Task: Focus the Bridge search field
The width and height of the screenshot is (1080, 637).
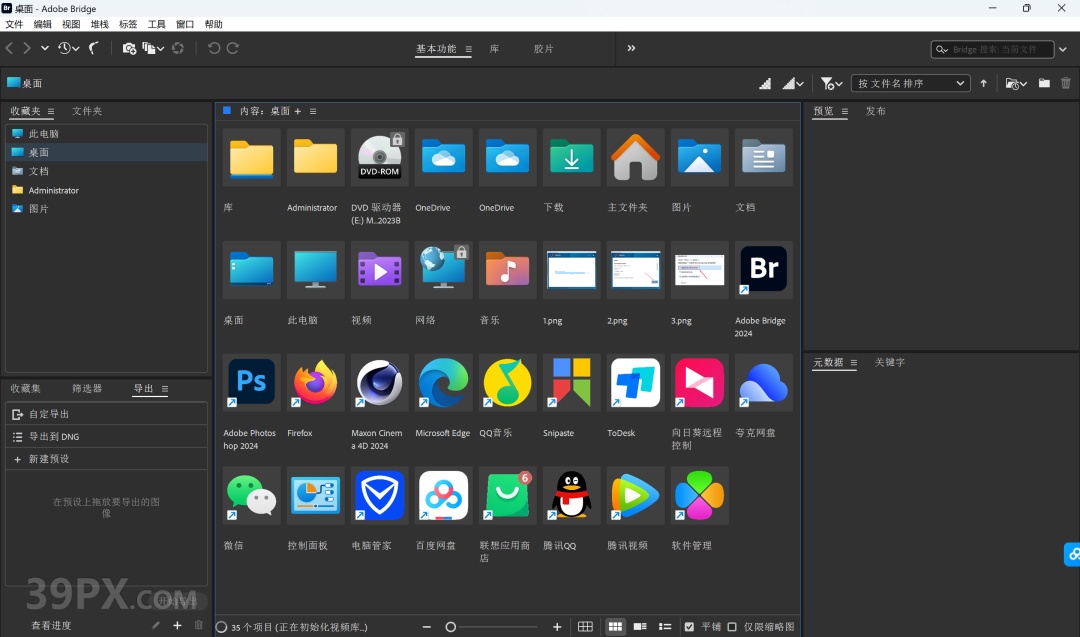Action: (x=992, y=50)
